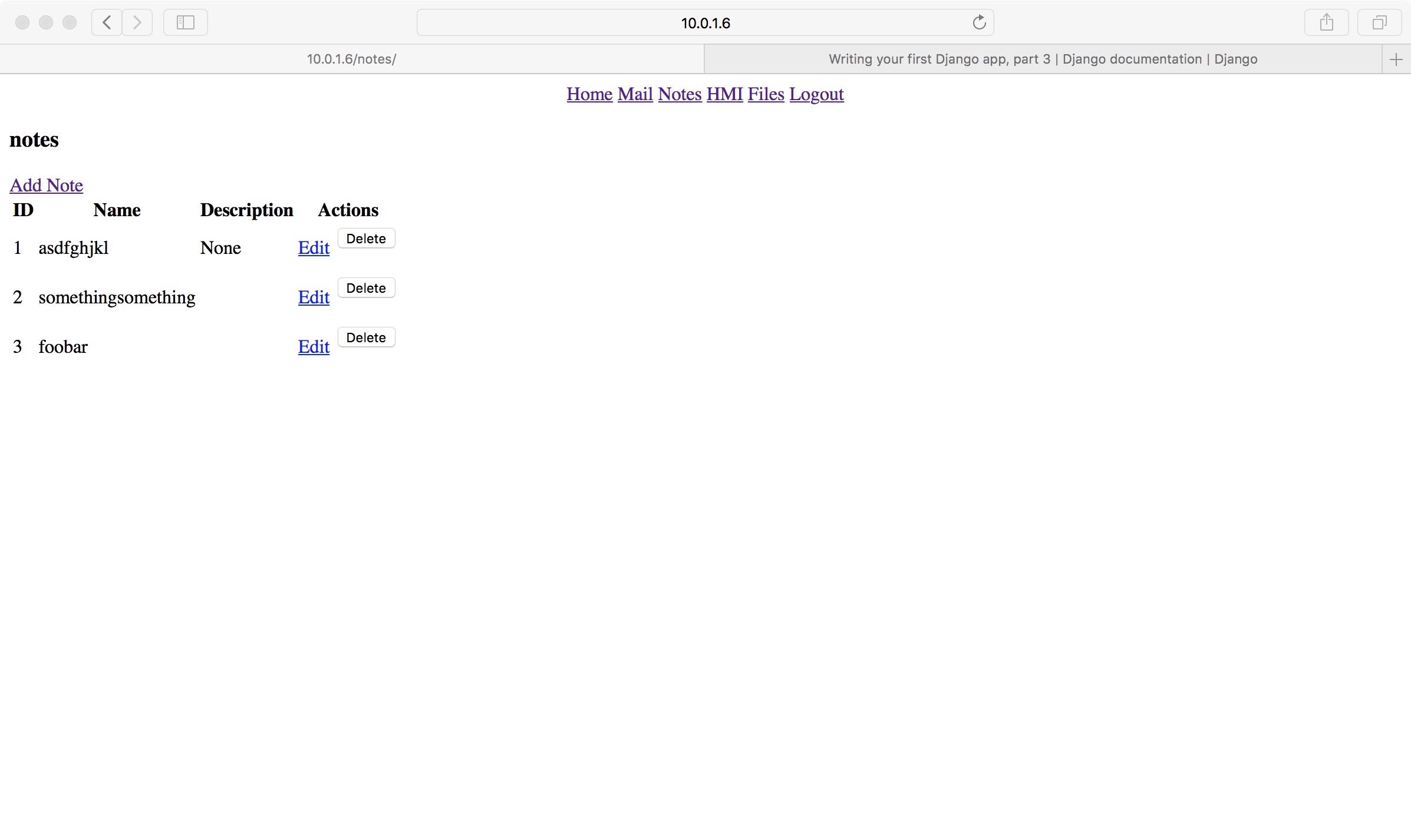Open the Files link
Viewport: 1411px width, 840px height.
pyautogui.click(x=766, y=94)
